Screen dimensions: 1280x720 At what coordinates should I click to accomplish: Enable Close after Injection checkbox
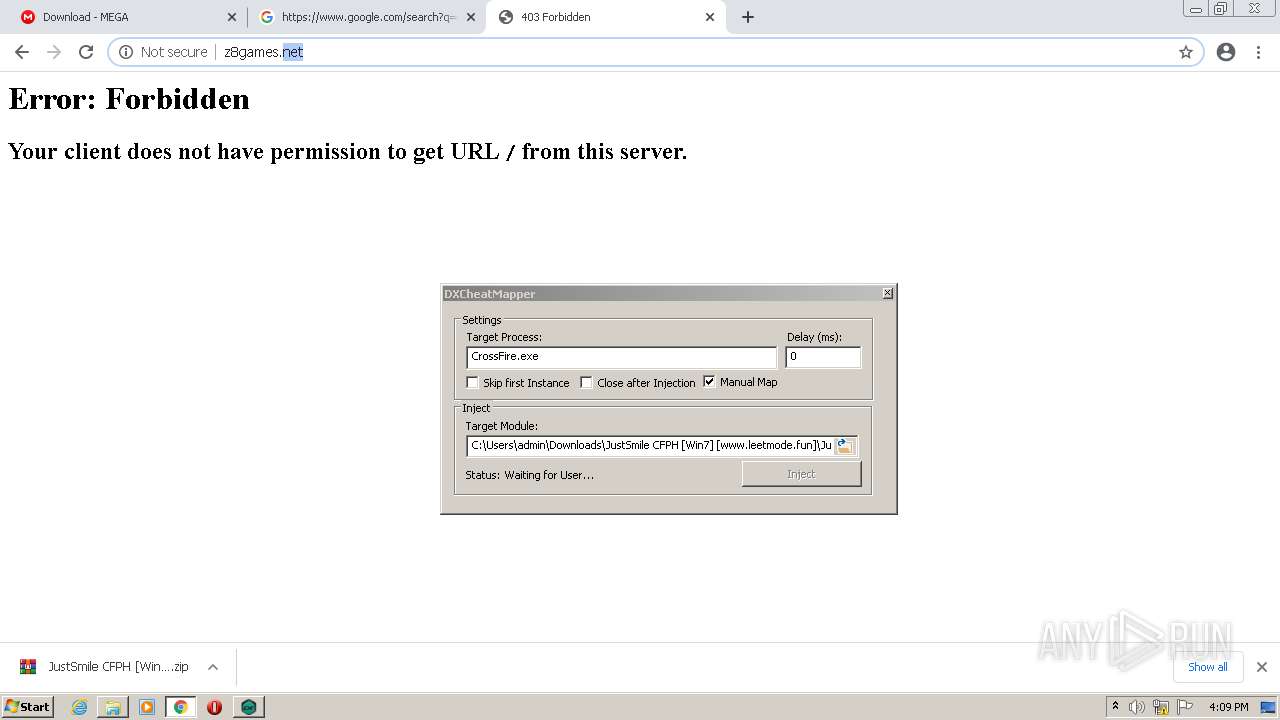(x=587, y=382)
